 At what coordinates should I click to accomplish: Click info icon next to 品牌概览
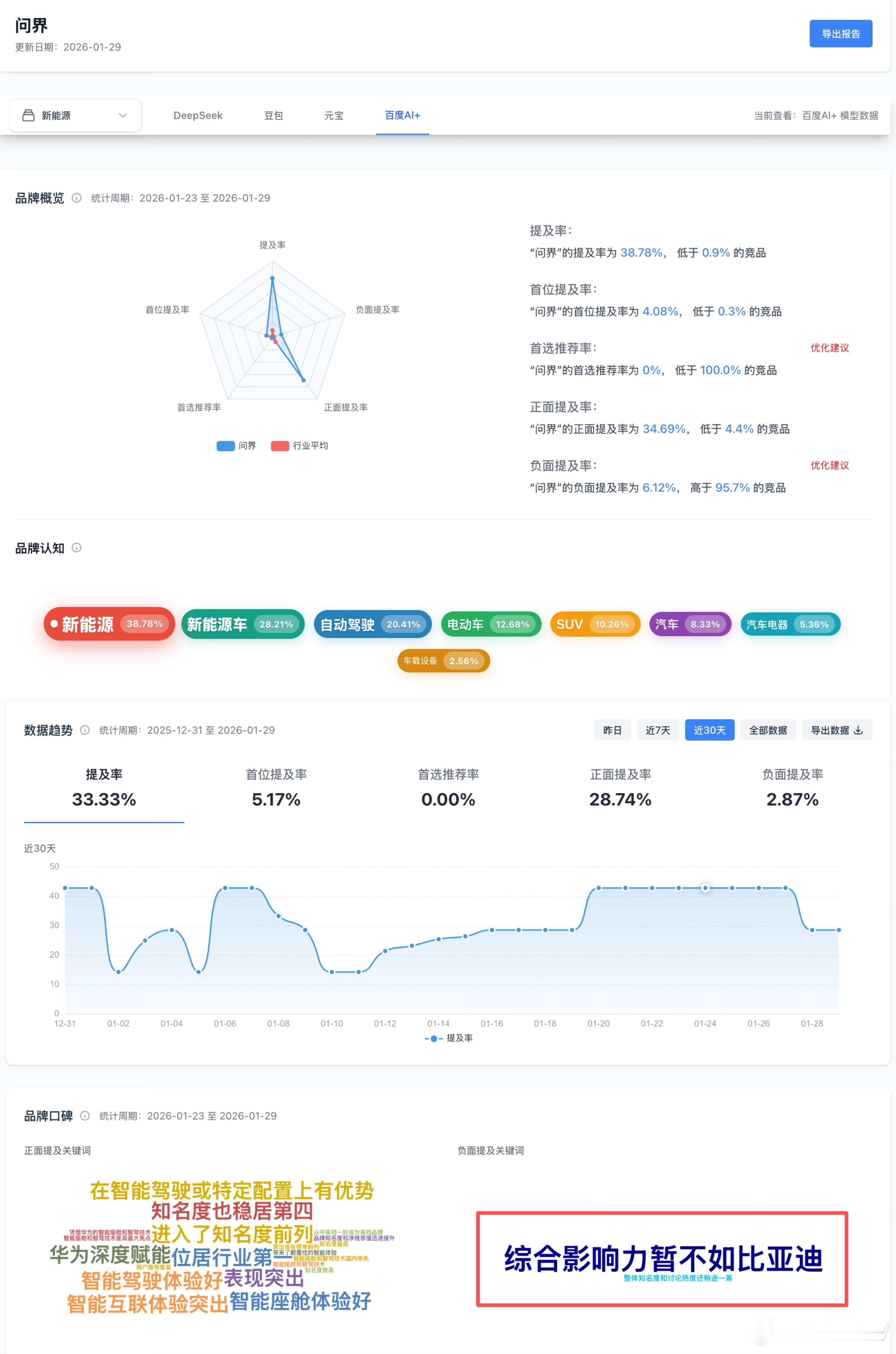click(x=77, y=198)
